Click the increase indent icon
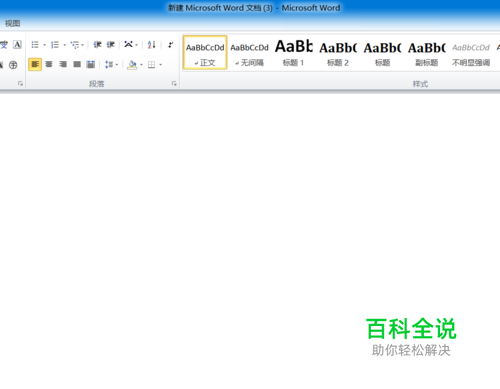This screenshot has width=500, height=389. point(111,45)
